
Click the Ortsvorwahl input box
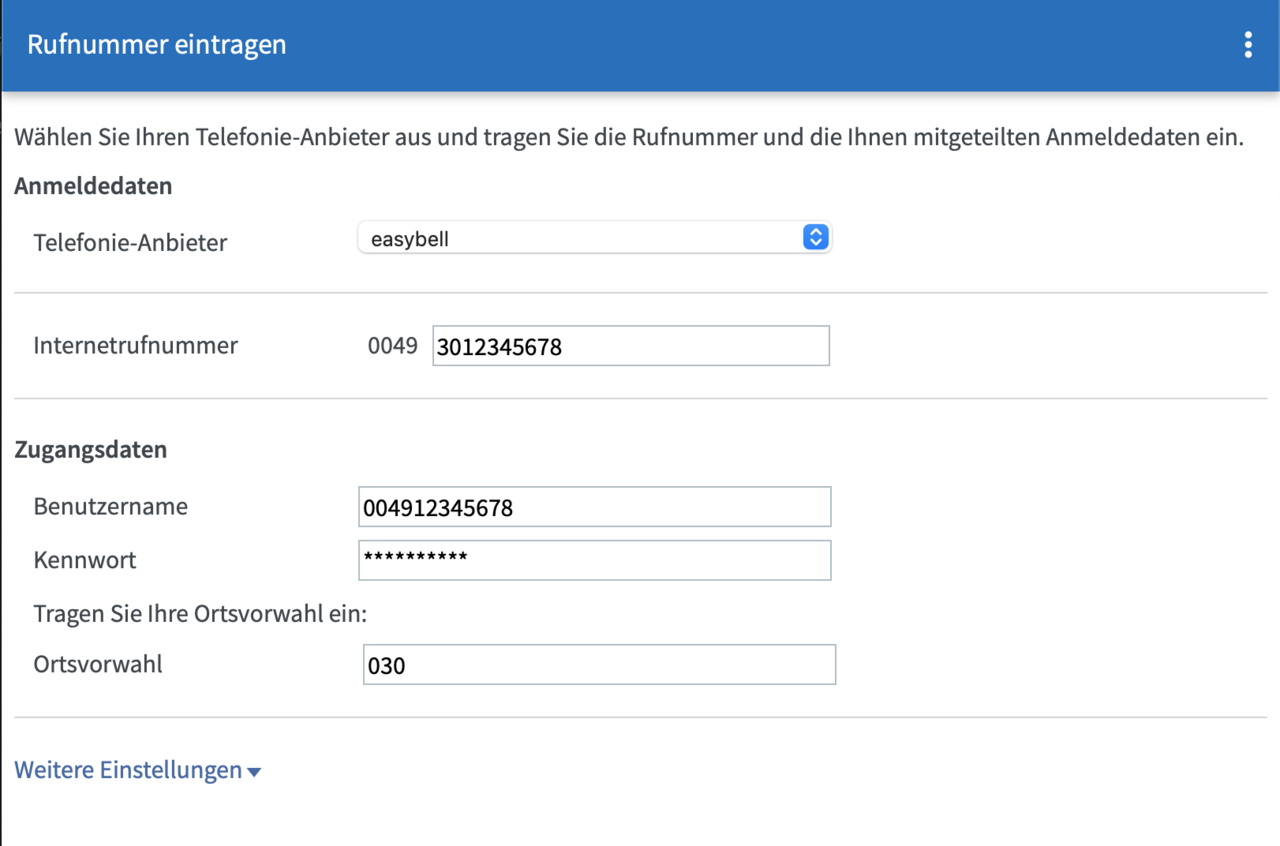click(x=599, y=664)
